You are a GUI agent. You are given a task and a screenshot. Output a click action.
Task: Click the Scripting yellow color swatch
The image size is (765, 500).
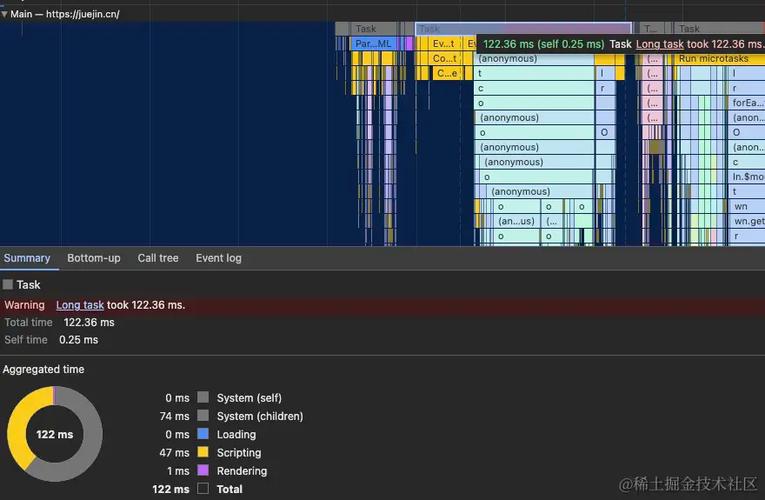203,452
